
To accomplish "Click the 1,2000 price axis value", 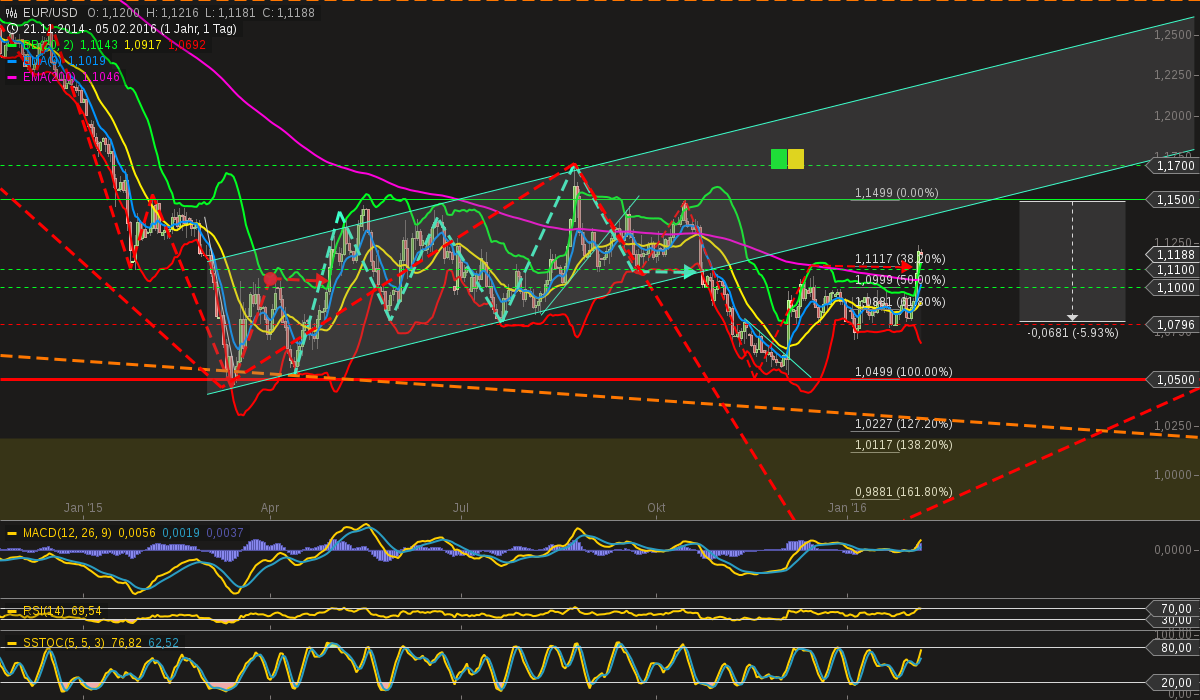I will (1173, 116).
